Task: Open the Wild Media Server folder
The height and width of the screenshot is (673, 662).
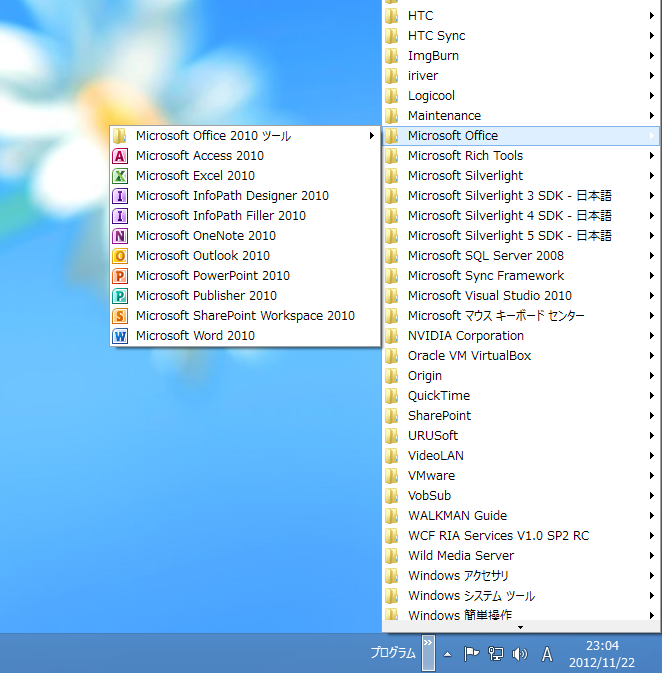Action: (521, 556)
